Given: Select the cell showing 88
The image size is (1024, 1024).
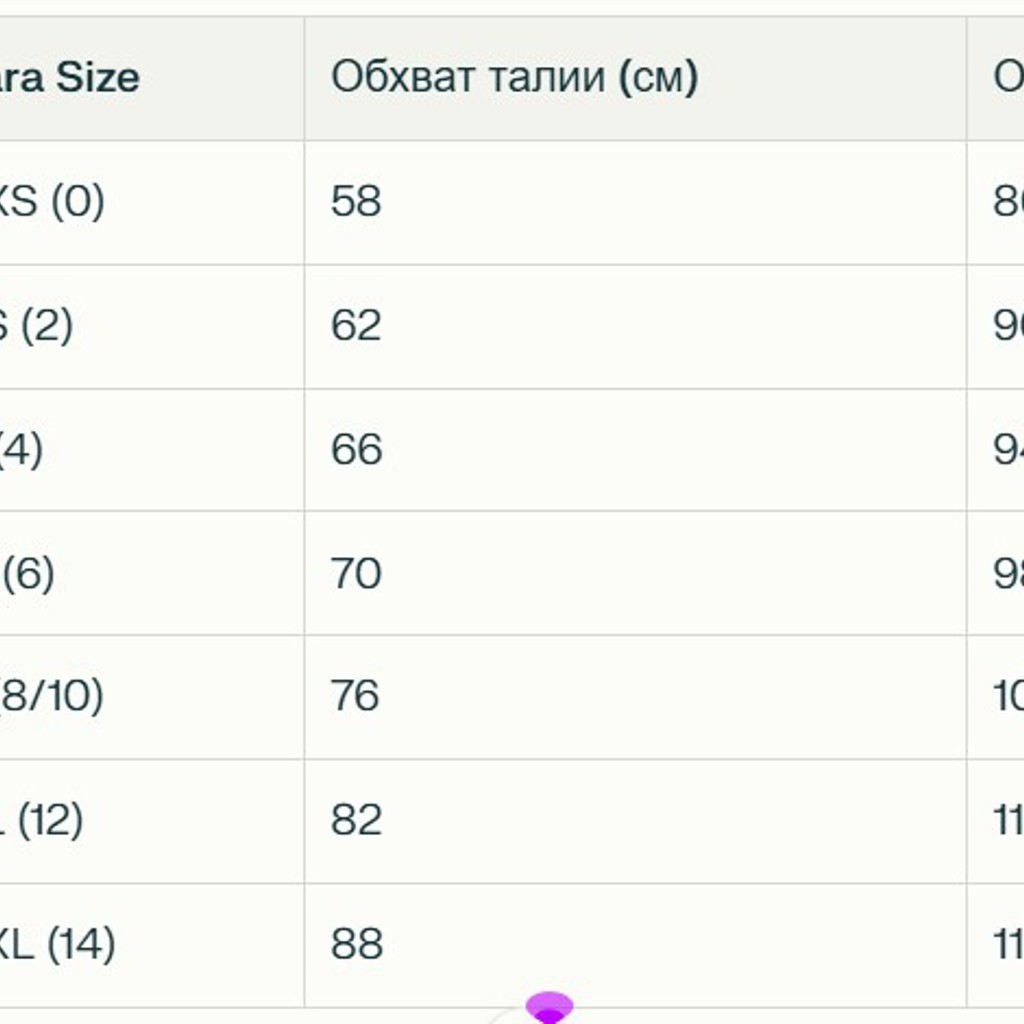Looking at the screenshot, I should (635, 945).
